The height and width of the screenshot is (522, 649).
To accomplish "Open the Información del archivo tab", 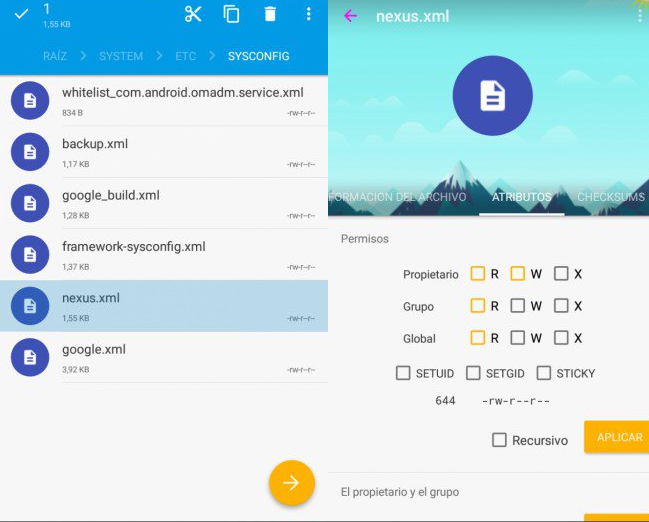I will tap(397, 197).
